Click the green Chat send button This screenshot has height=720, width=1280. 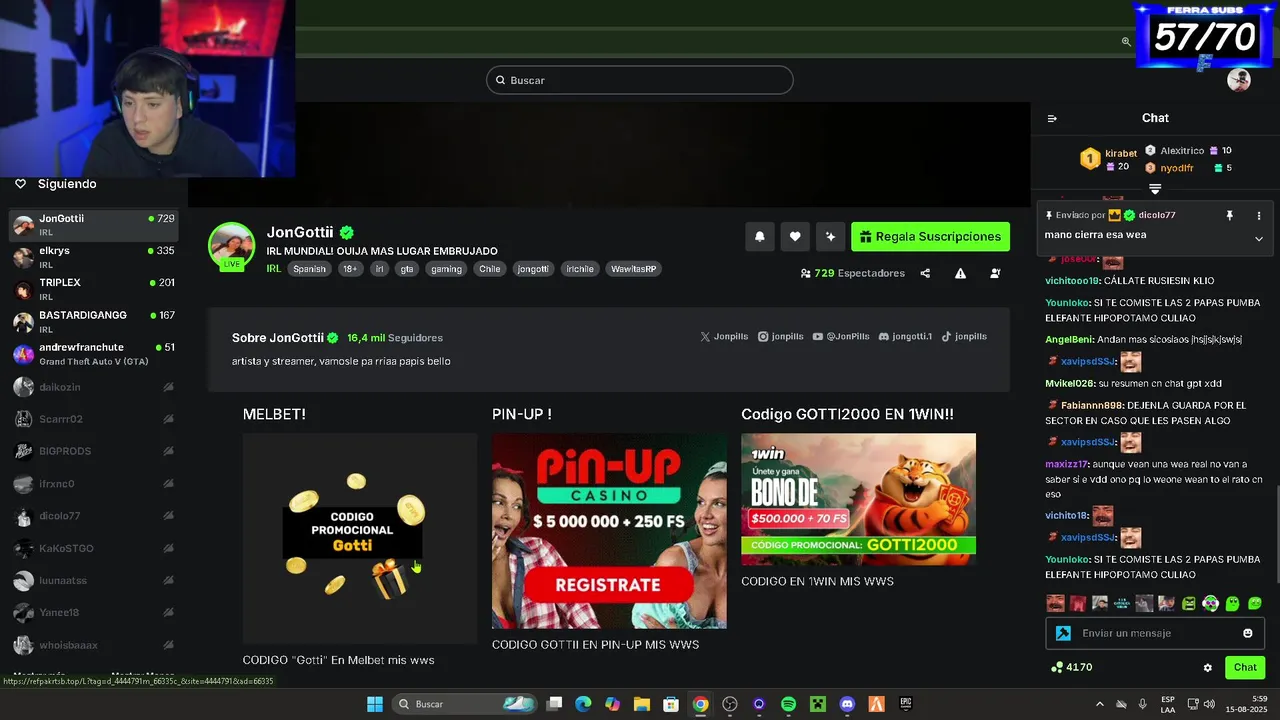(x=1245, y=667)
